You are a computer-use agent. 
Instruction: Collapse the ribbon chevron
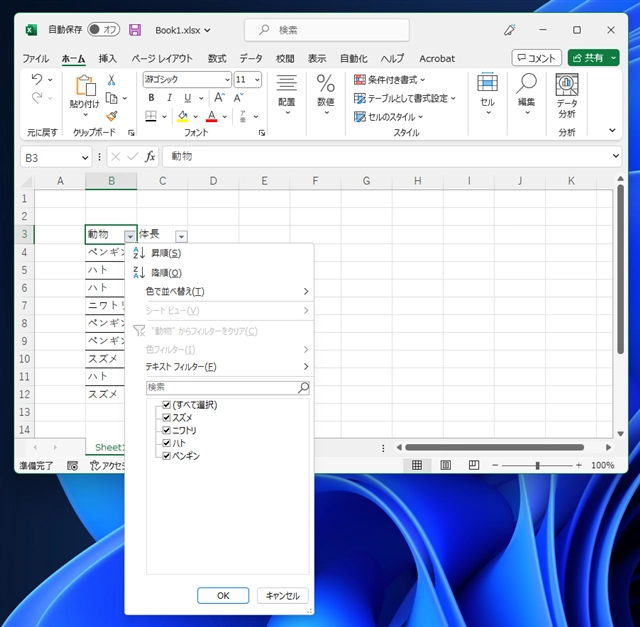(x=612, y=130)
